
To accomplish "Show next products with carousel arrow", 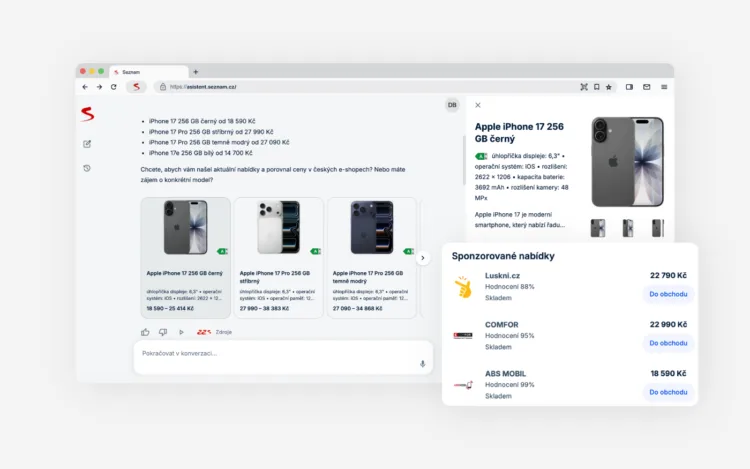I will pos(423,258).
